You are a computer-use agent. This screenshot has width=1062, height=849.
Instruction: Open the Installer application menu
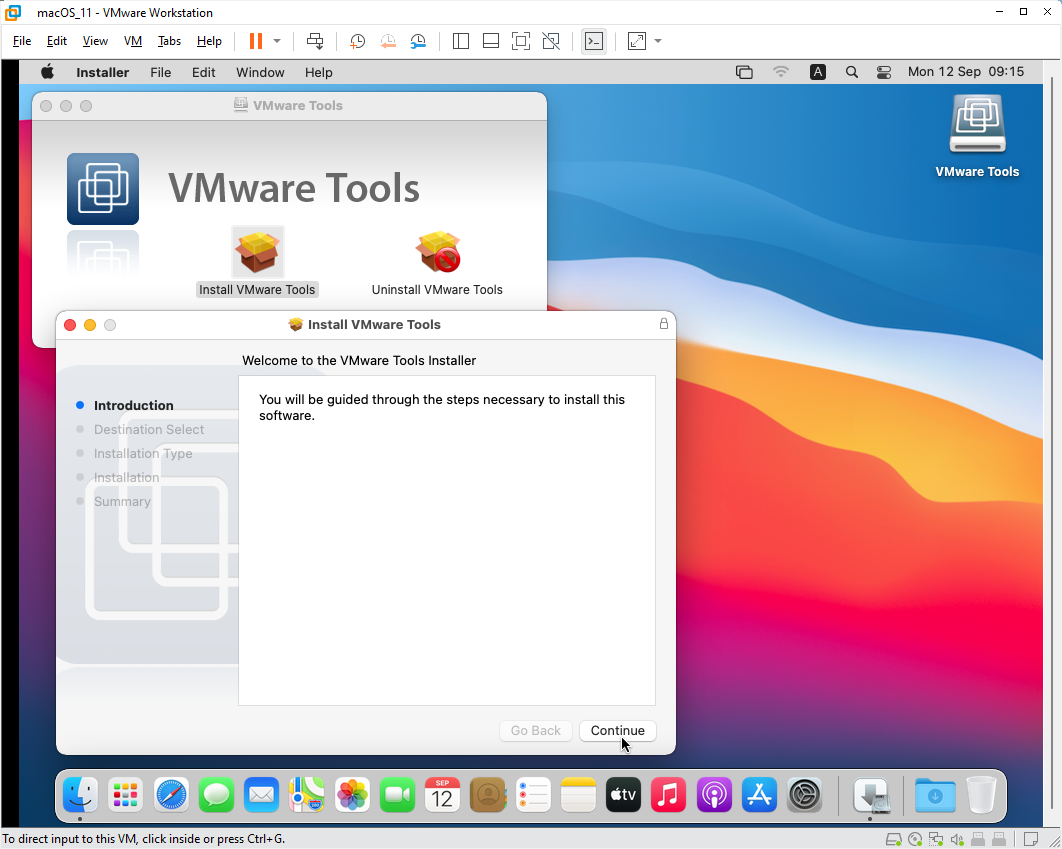coord(102,72)
